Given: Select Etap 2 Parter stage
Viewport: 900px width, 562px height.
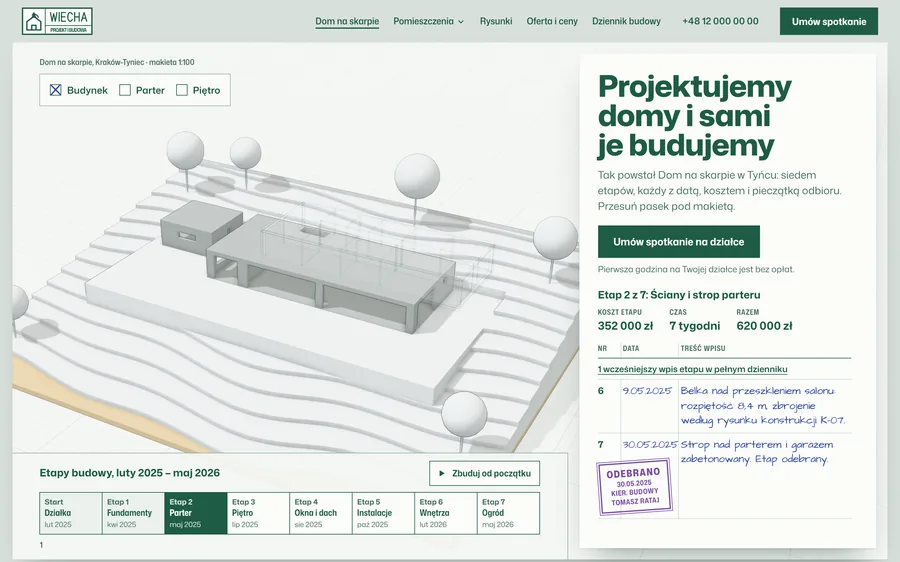Looking at the screenshot, I should pos(196,513).
